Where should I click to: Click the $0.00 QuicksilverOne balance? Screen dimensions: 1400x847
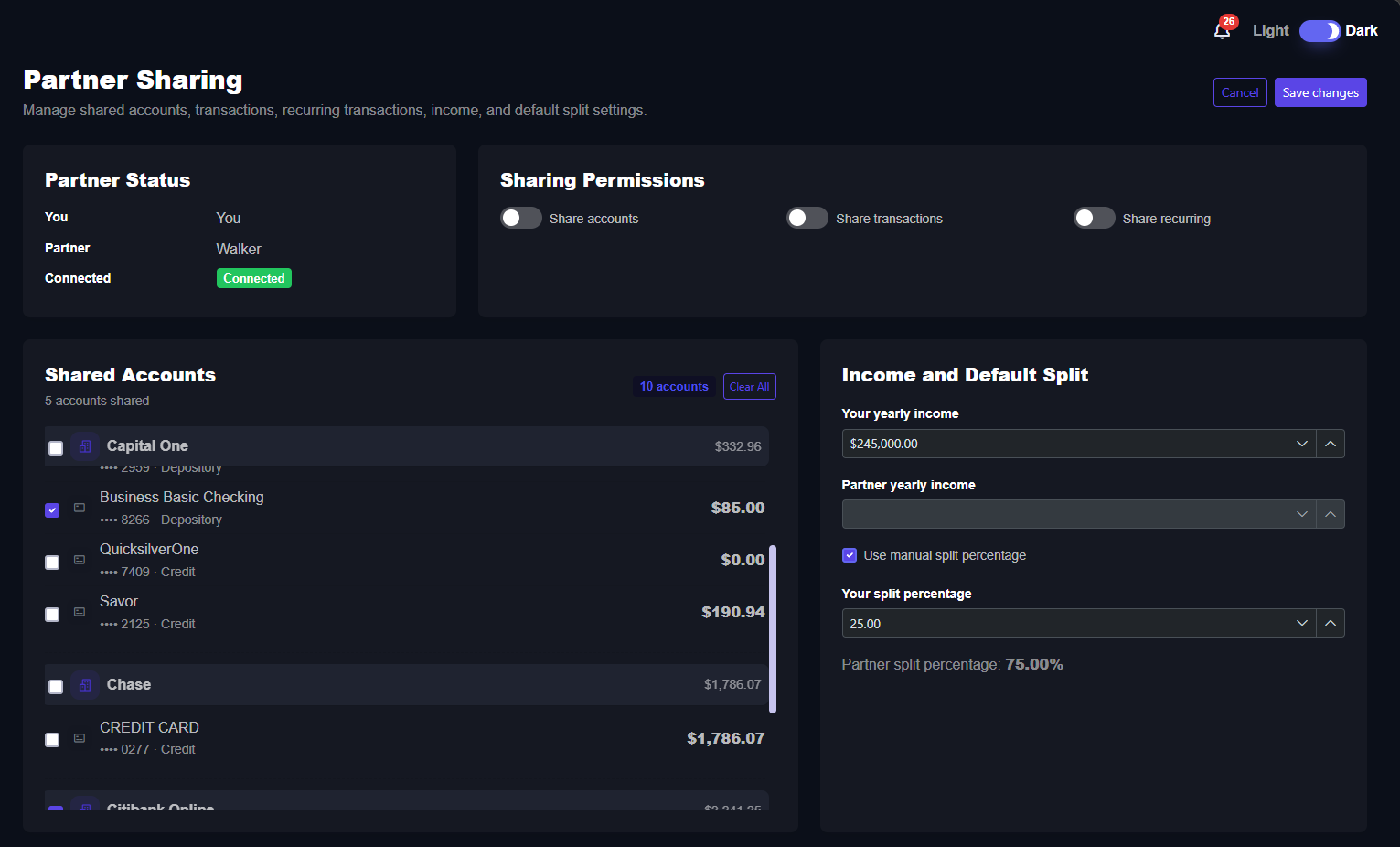pos(743,560)
